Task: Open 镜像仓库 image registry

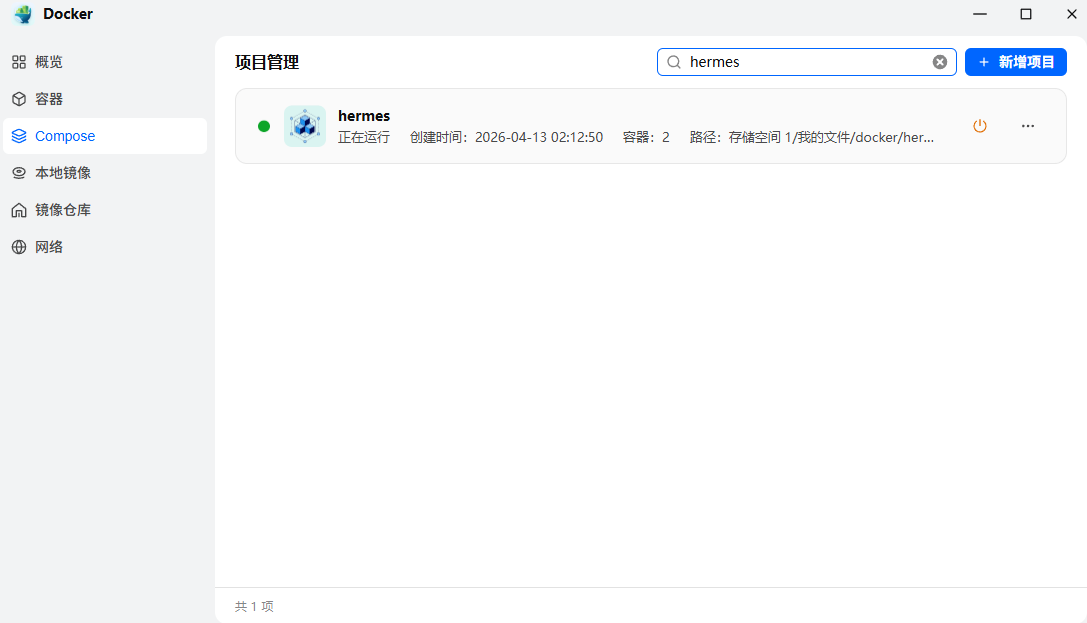Action: (105, 210)
